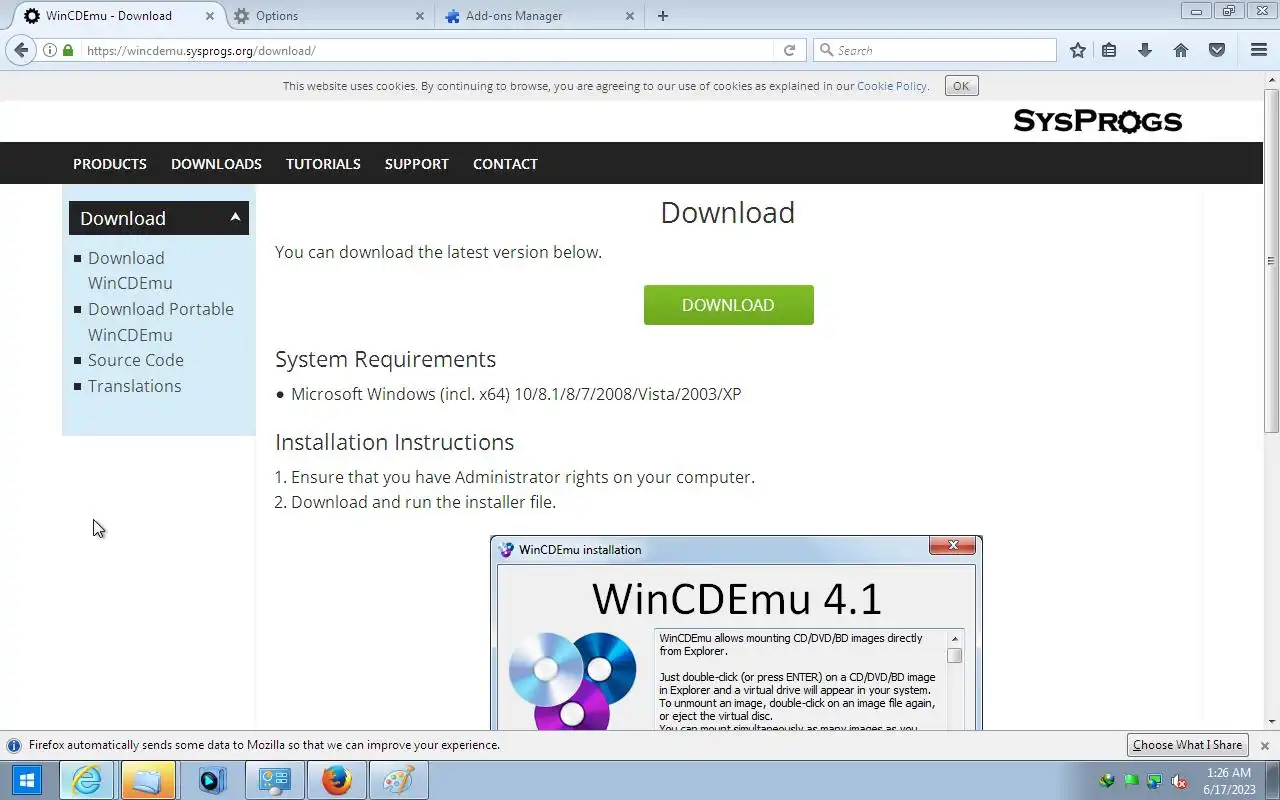Click the info icon on notification bar

pyautogui.click(x=14, y=745)
